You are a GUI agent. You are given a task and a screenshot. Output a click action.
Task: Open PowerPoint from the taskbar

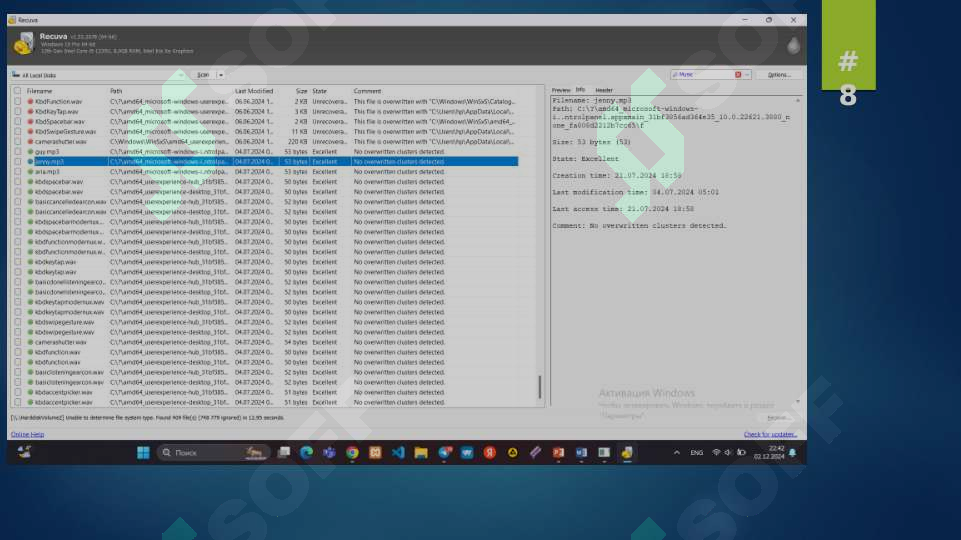point(558,453)
